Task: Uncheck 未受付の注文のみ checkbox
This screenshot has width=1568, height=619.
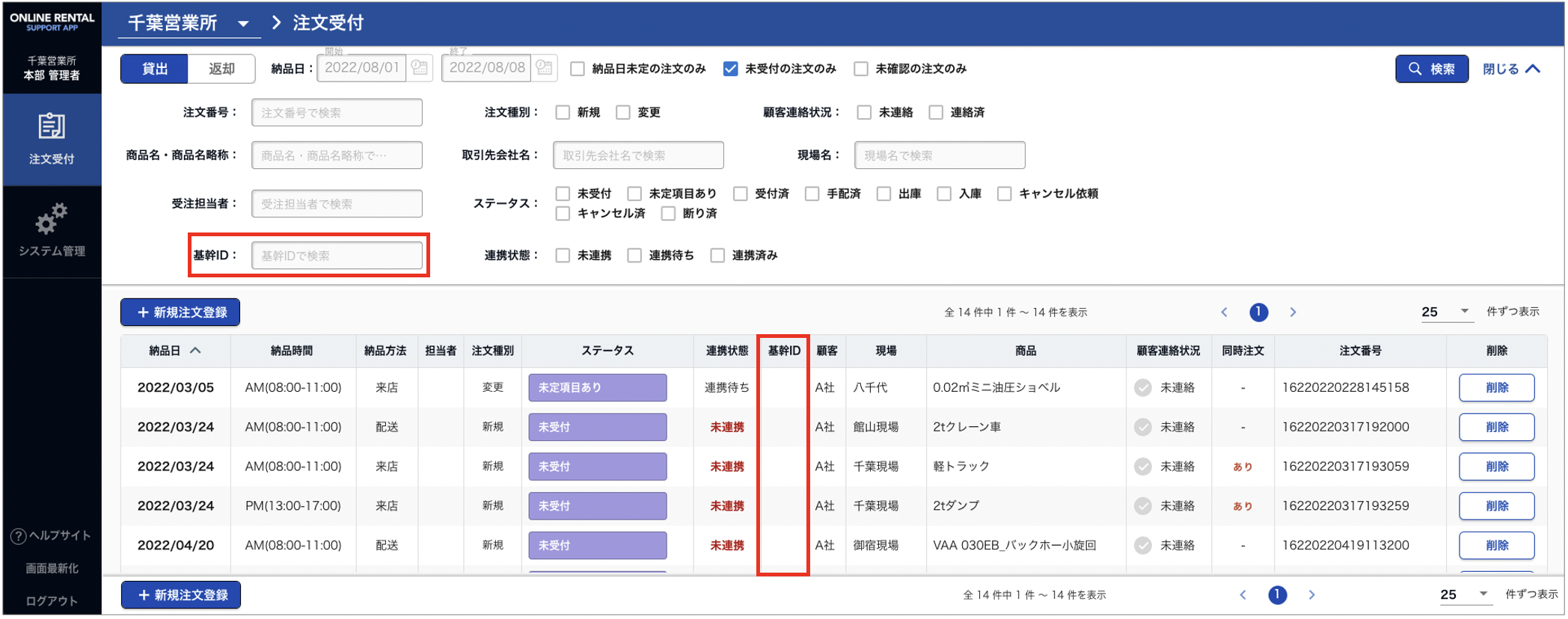Action: (x=731, y=69)
